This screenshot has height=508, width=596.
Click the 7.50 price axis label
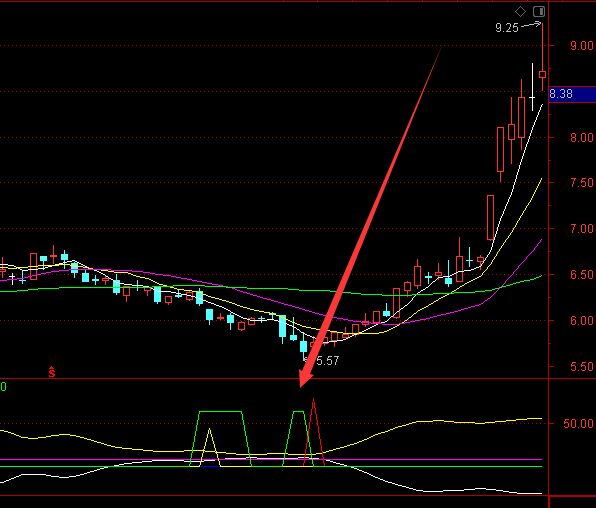(x=582, y=183)
